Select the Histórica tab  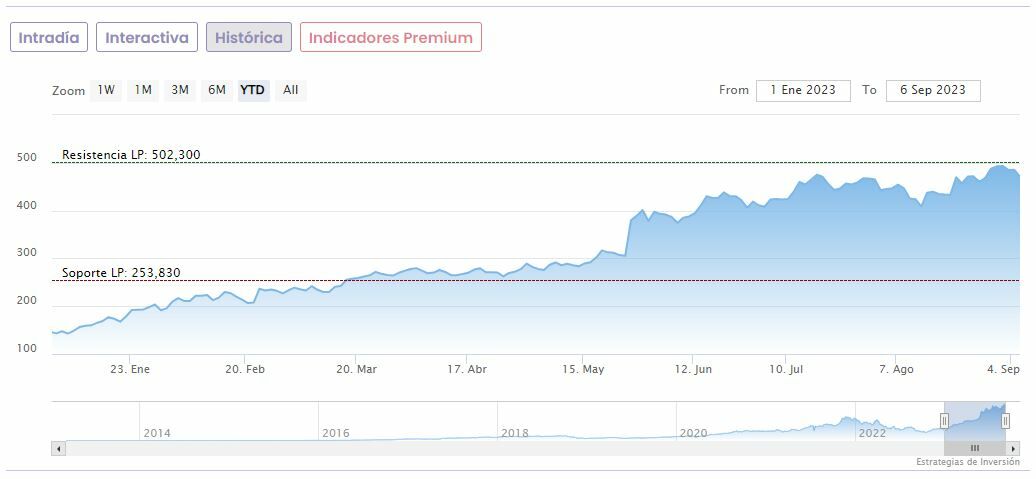coord(249,38)
